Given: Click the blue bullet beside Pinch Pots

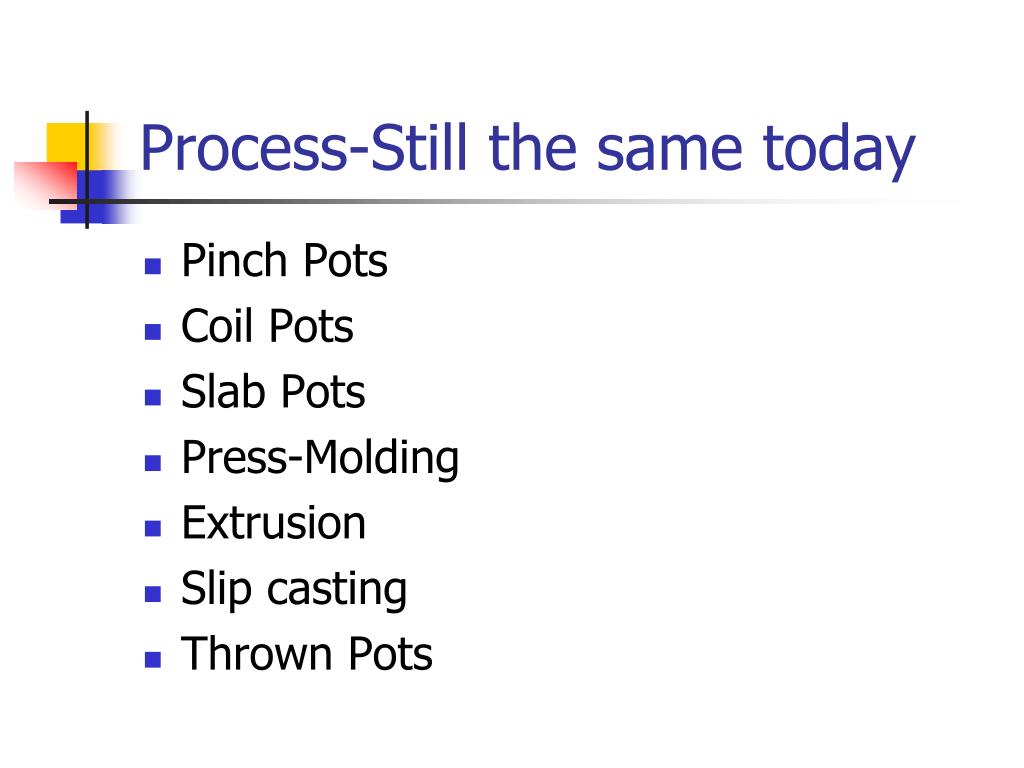Looking at the screenshot, I should pyautogui.click(x=153, y=266).
